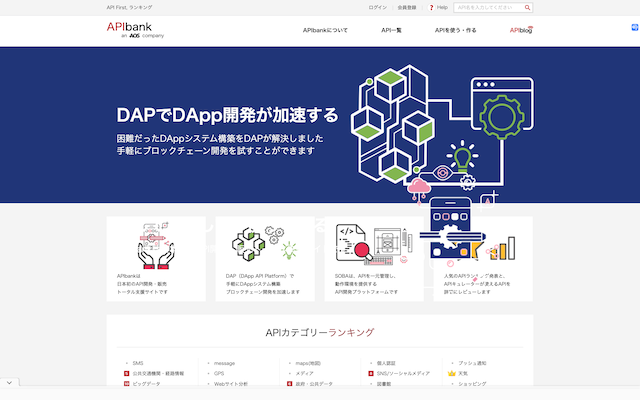
Task: Open the 個人認証 category
Action: pyautogui.click(x=386, y=363)
